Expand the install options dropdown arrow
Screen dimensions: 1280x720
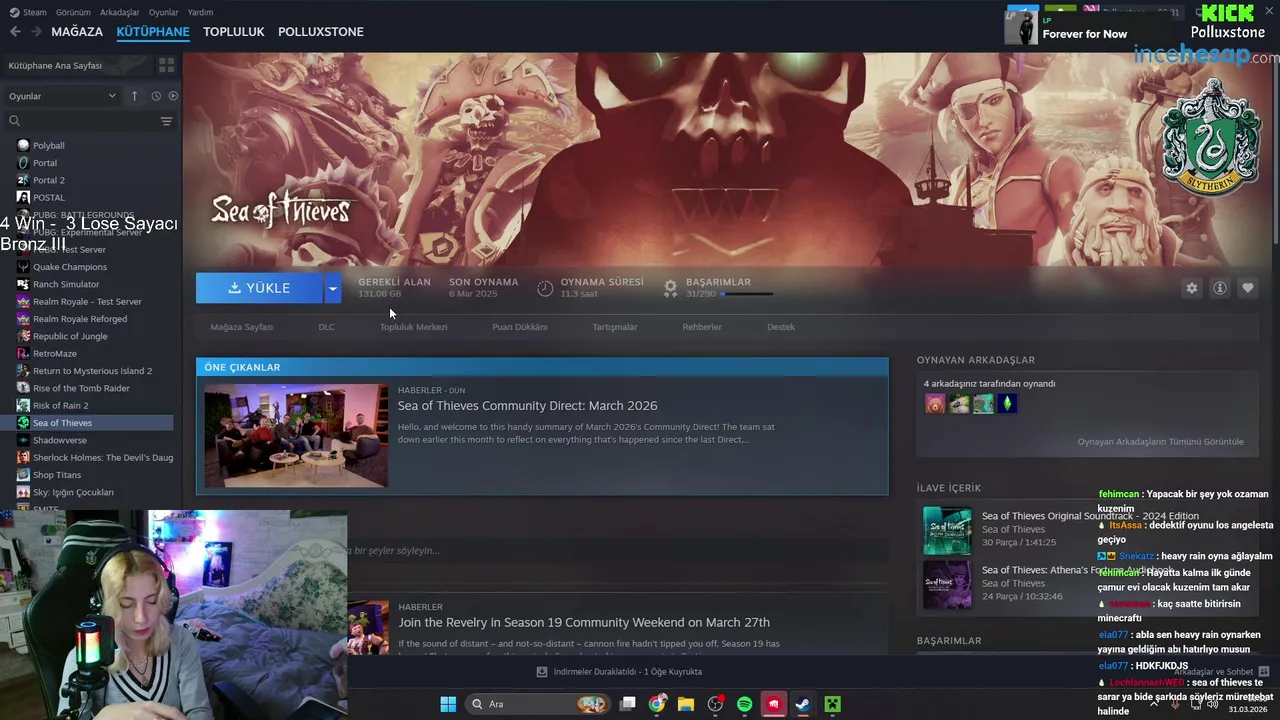pyautogui.click(x=333, y=288)
